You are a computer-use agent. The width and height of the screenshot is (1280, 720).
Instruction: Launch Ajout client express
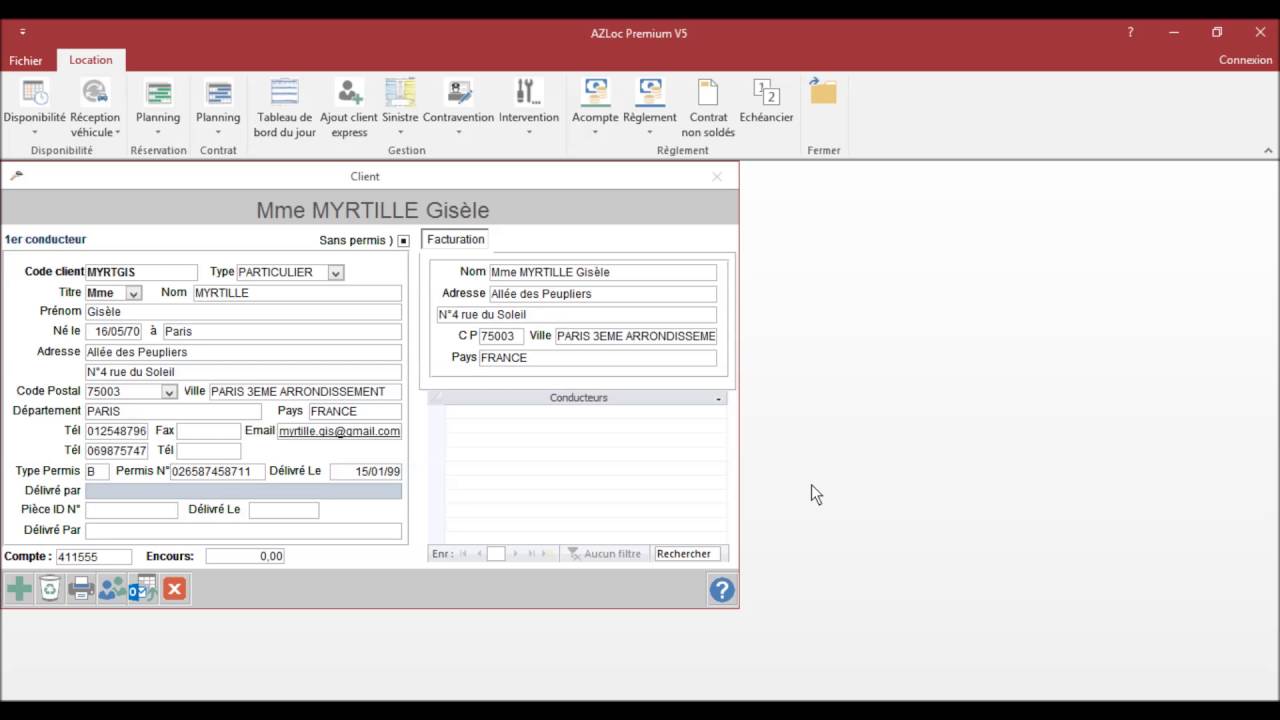tap(349, 108)
